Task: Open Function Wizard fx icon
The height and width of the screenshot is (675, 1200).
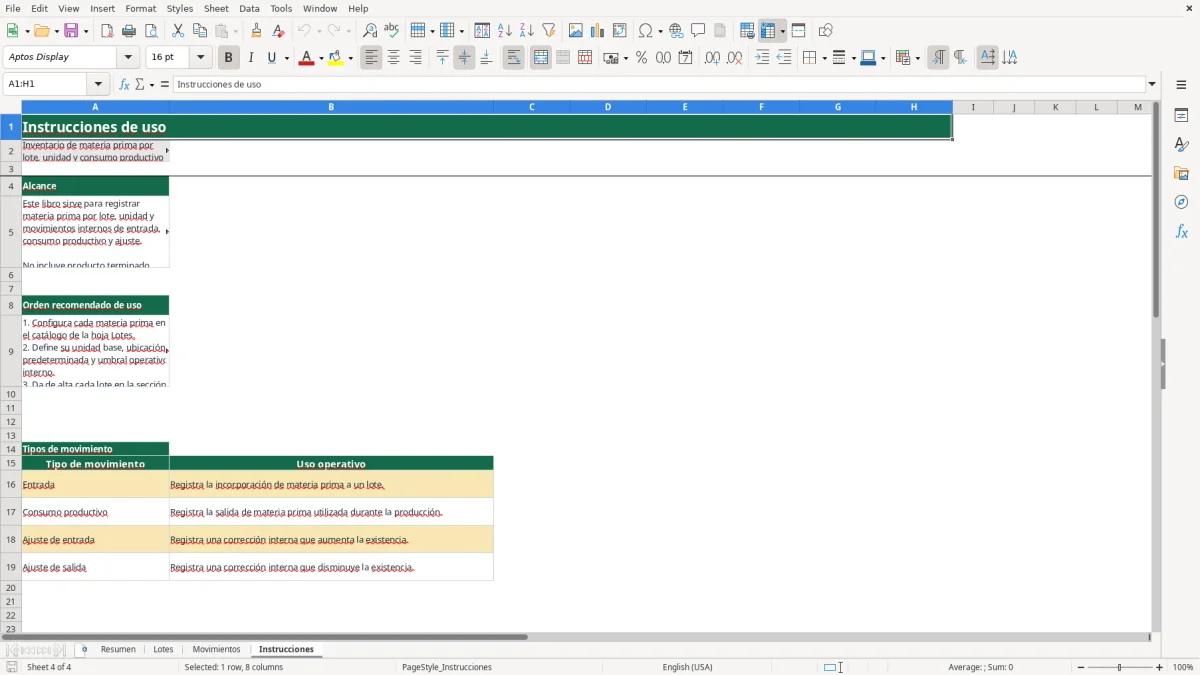Action: (x=124, y=85)
